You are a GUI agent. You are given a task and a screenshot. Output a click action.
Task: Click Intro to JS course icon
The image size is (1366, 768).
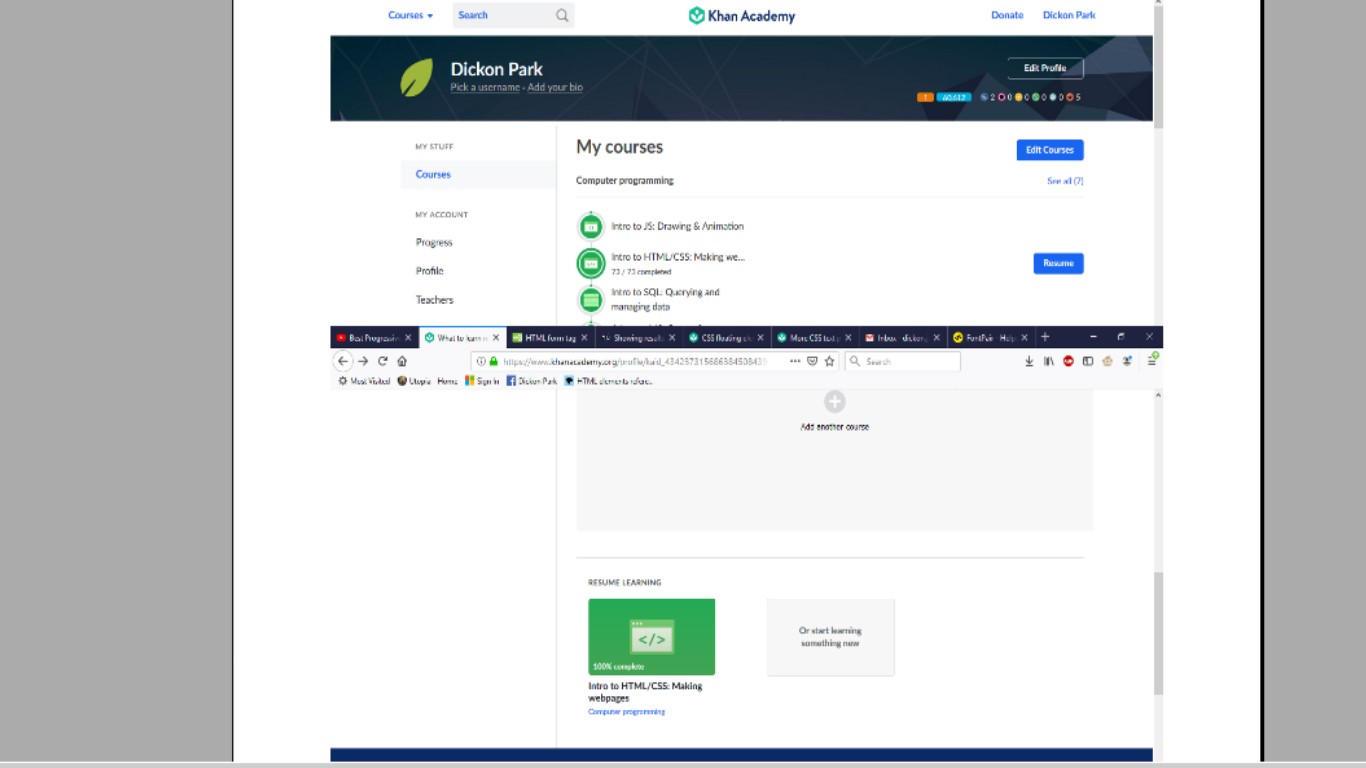pyautogui.click(x=591, y=227)
